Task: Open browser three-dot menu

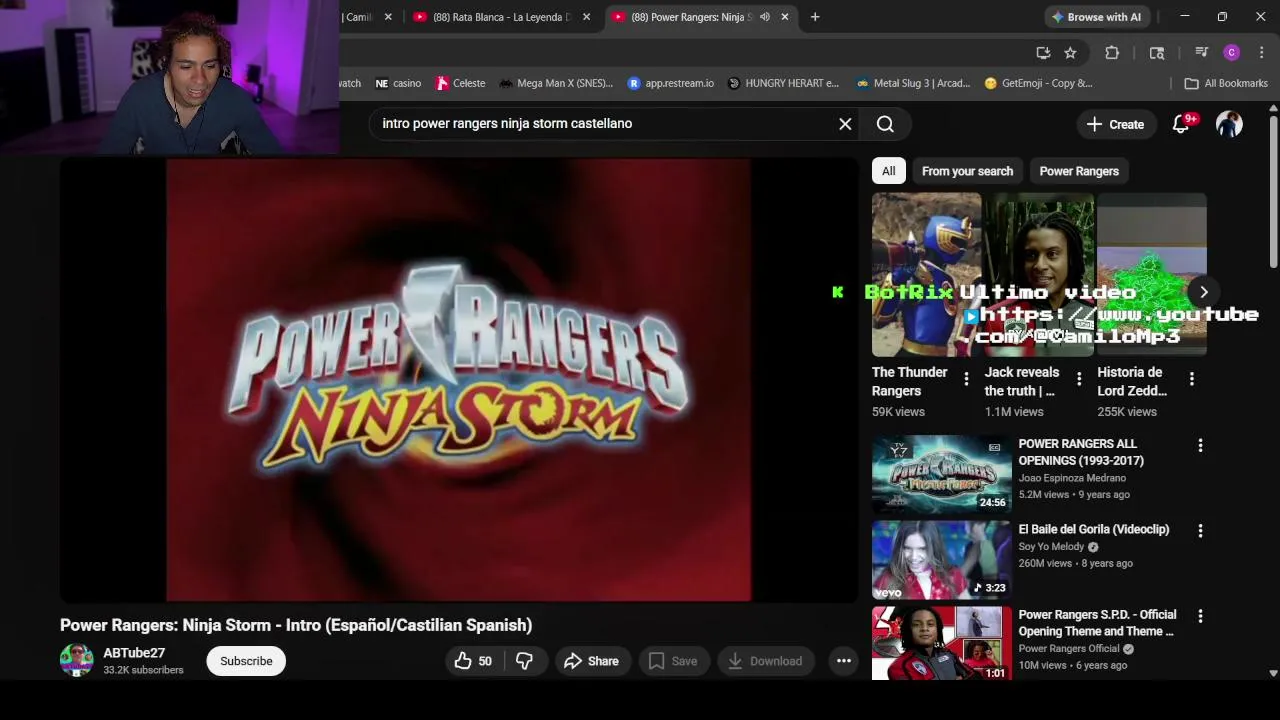Action: pos(1262,53)
